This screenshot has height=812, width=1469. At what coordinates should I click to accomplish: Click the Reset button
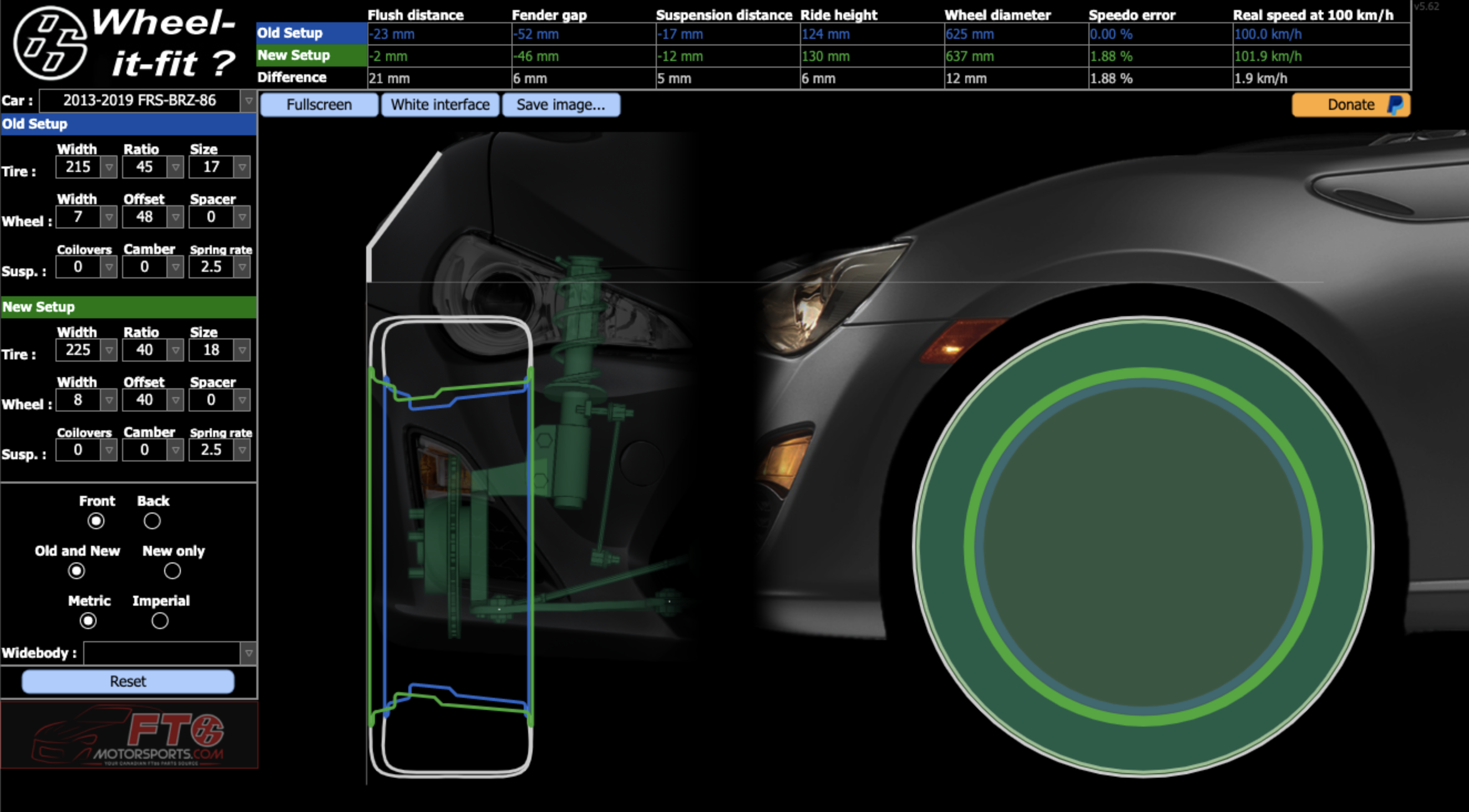pyautogui.click(x=128, y=682)
